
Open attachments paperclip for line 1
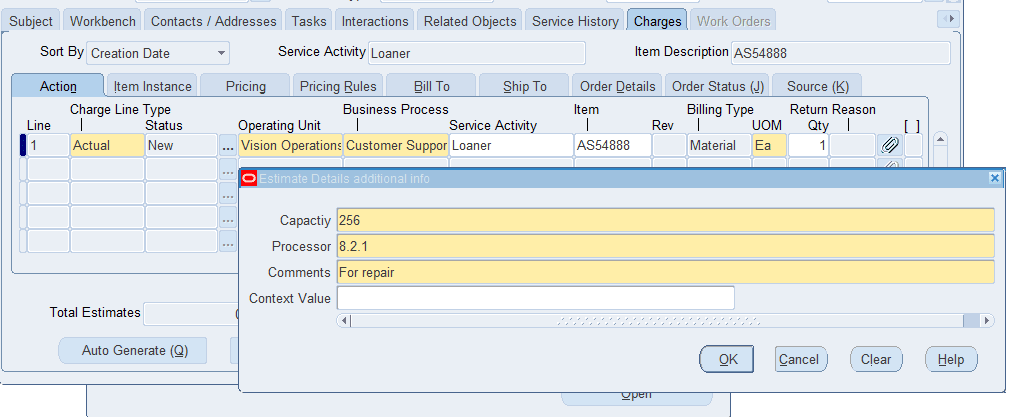(890, 145)
